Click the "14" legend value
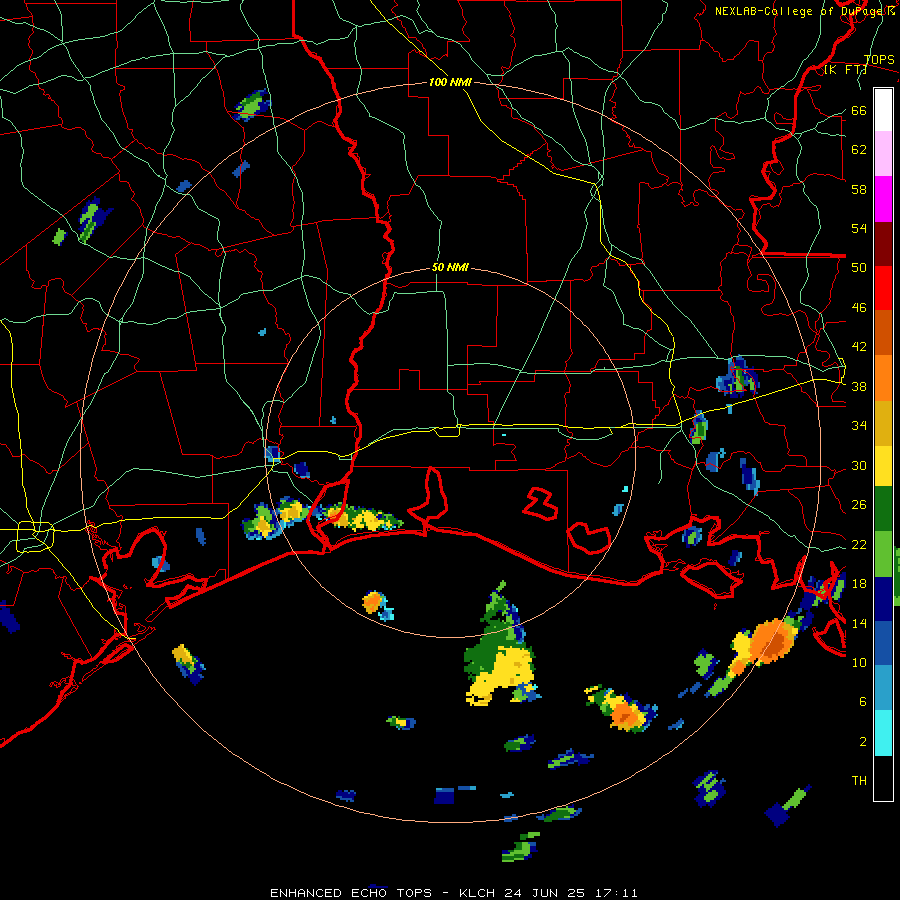 tap(859, 623)
